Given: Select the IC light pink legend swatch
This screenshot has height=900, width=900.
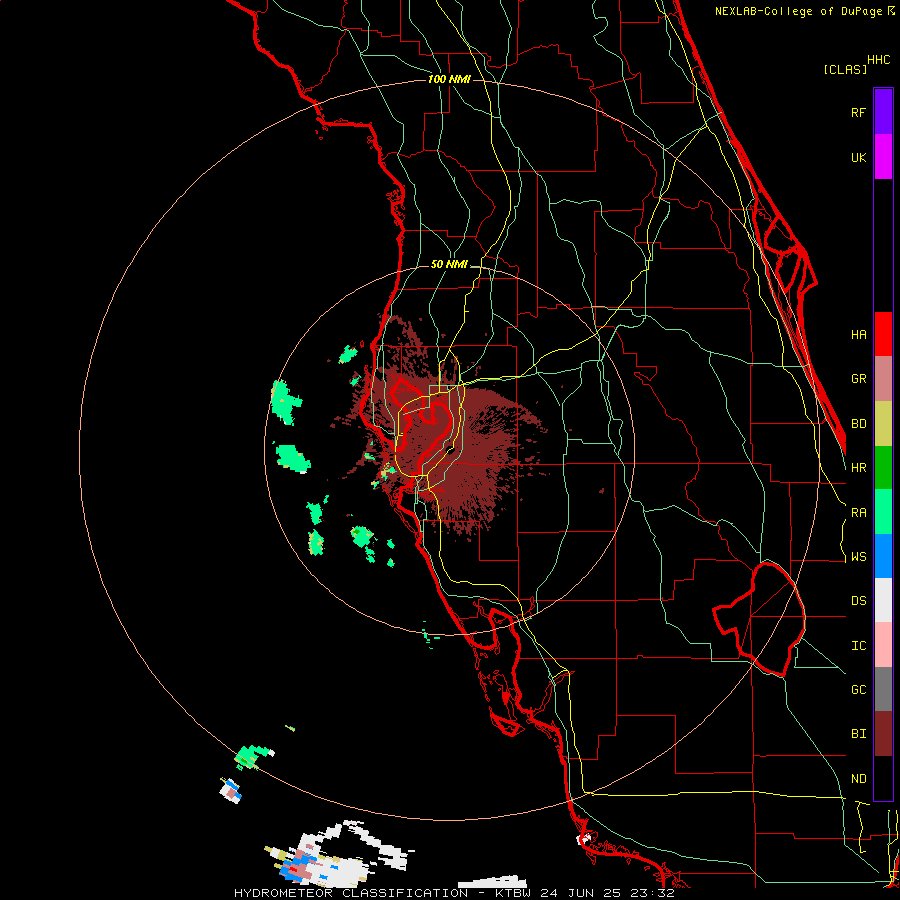Looking at the screenshot, I should click(883, 645).
